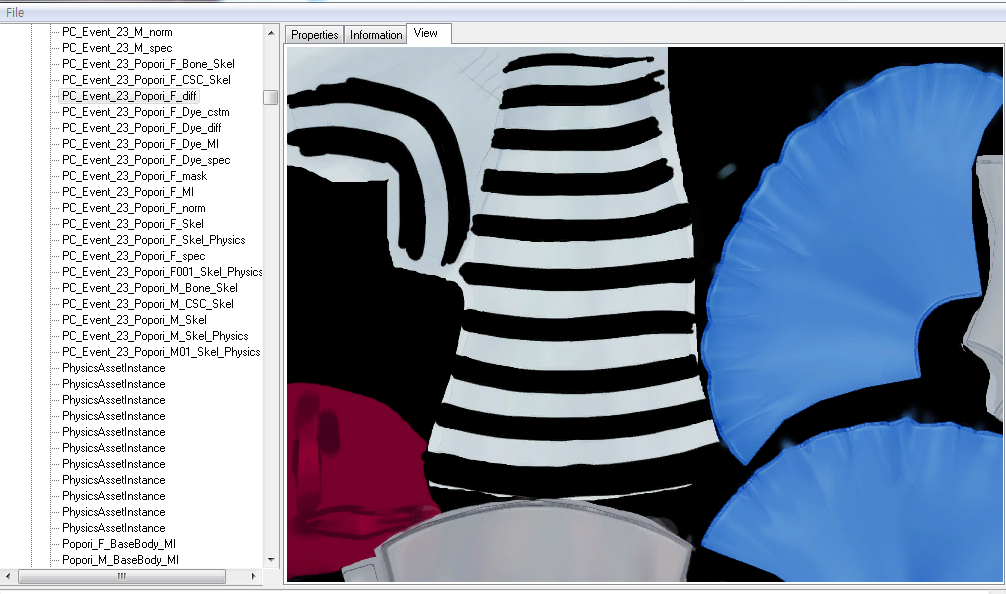The width and height of the screenshot is (1006, 594).
Task: Select the View tab
Action: click(426, 33)
